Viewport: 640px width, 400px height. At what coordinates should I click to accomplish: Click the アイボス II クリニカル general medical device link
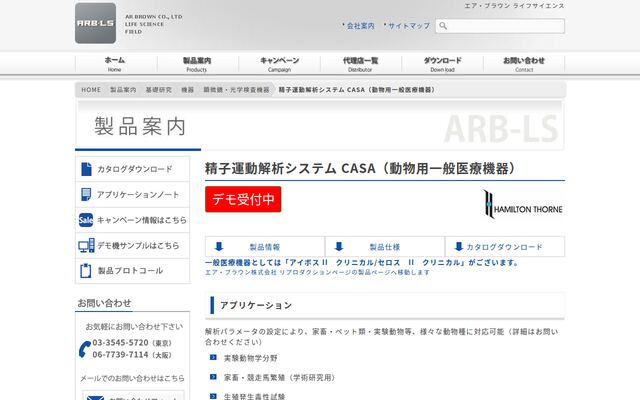pos(361,262)
